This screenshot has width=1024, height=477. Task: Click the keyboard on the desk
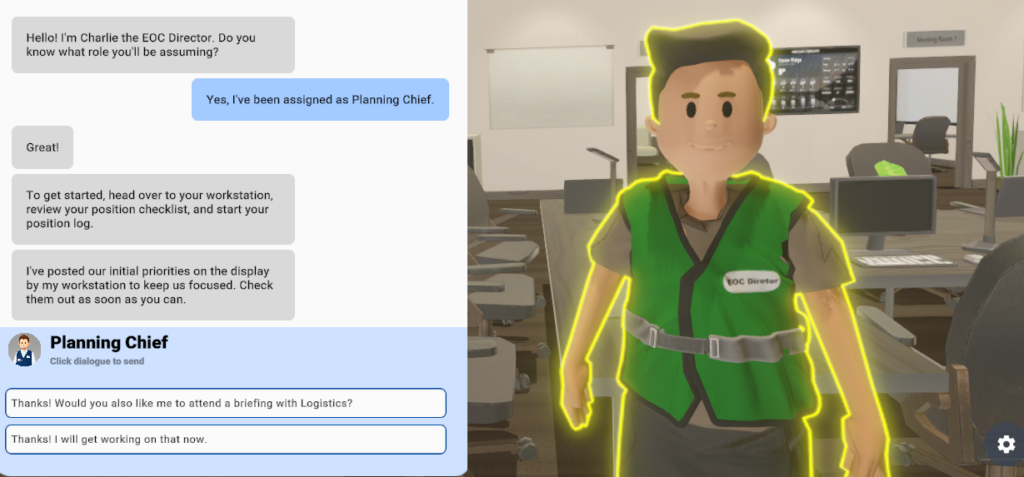(904, 261)
